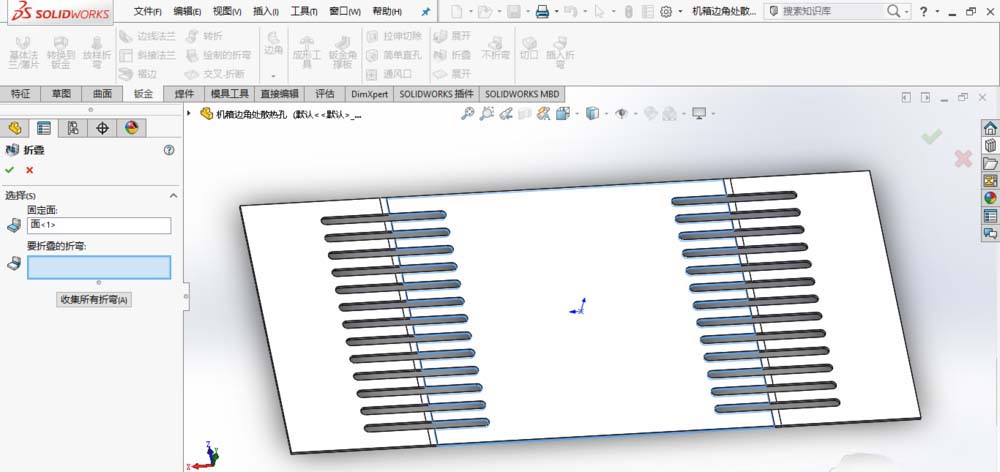Collapse the 选择 section chevron
Viewport: 1000px width, 472px height.
coord(172,195)
